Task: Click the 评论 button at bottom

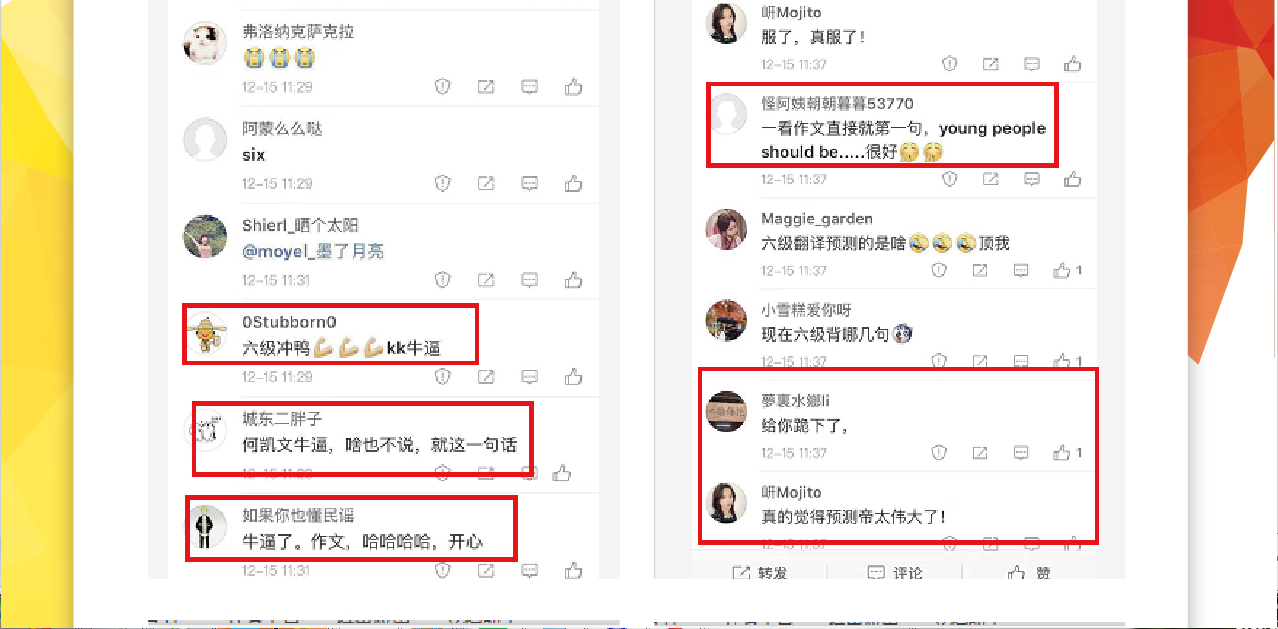Action: 894,573
